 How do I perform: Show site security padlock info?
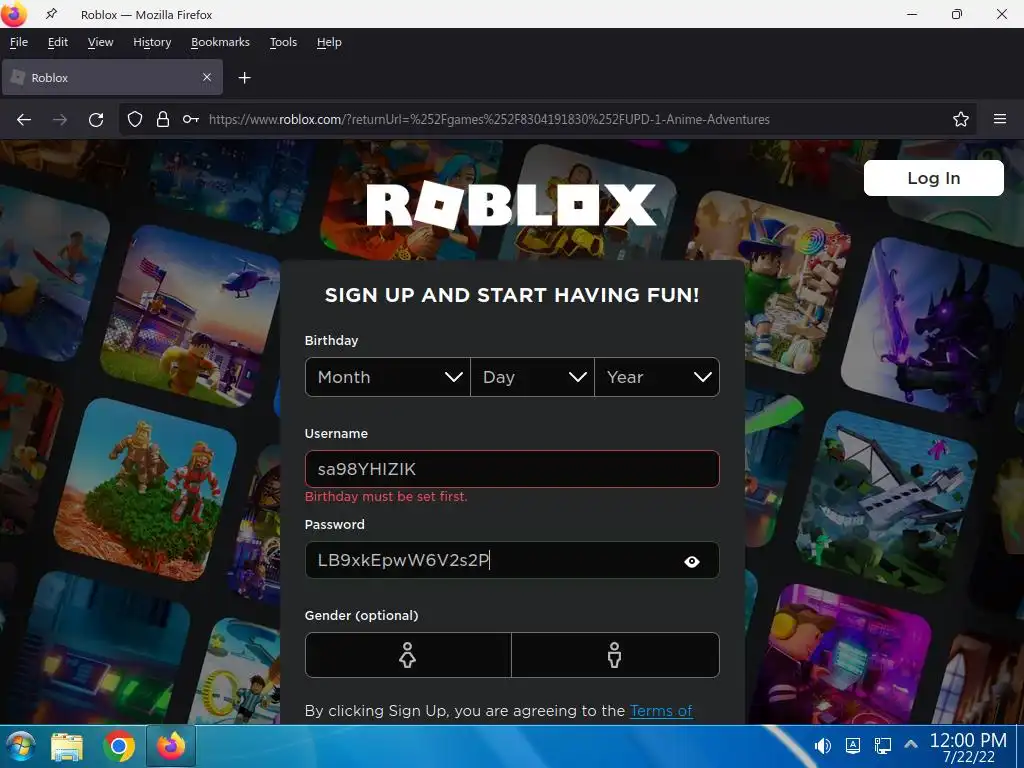[x=163, y=119]
